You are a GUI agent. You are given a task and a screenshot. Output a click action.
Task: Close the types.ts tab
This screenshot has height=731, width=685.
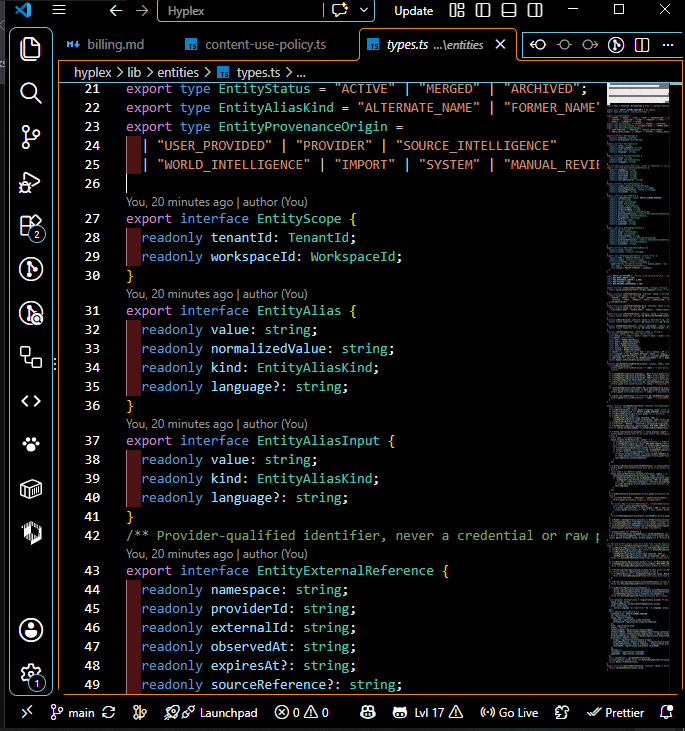[500, 45]
